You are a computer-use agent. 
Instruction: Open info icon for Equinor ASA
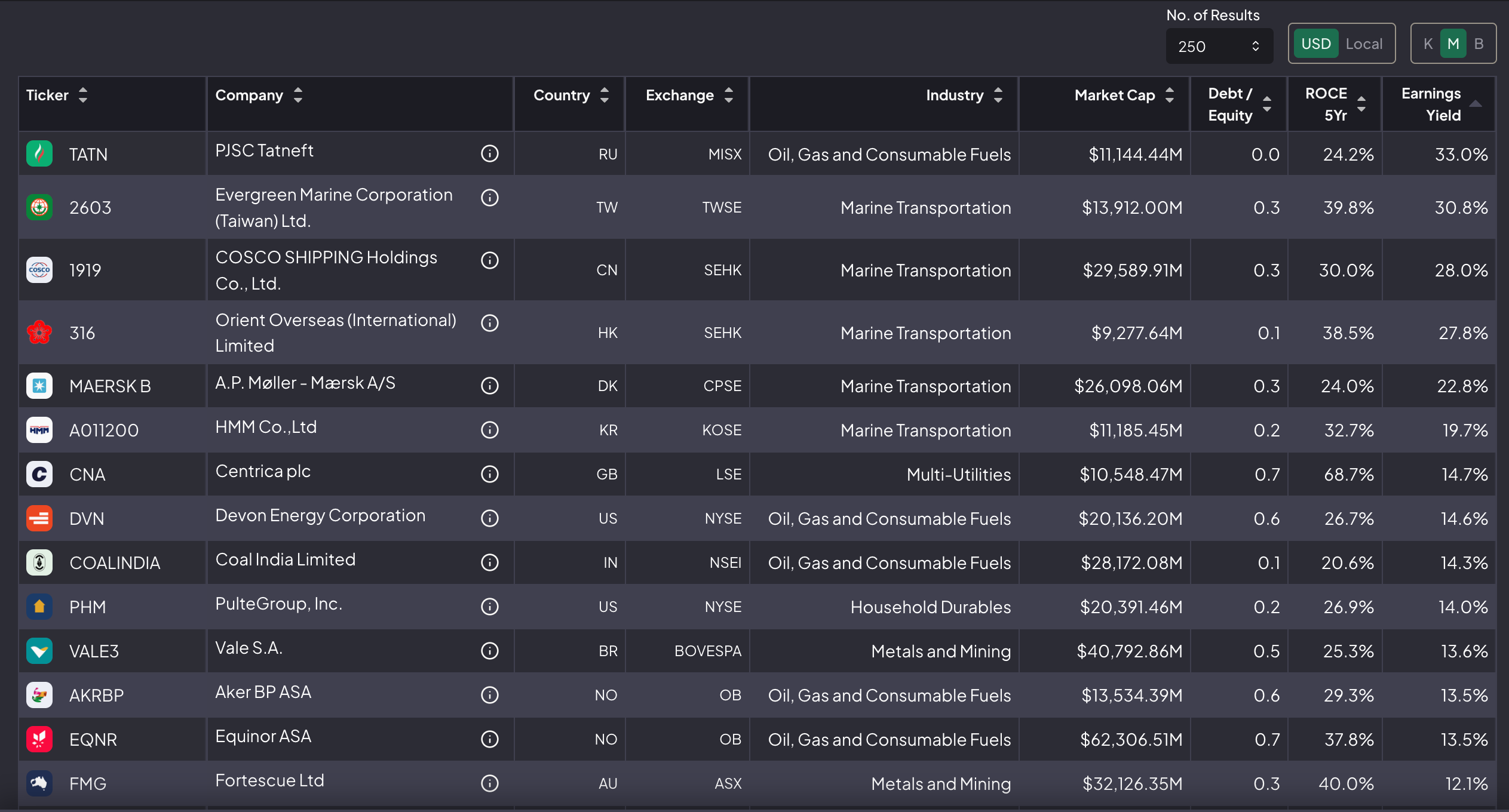click(x=490, y=739)
